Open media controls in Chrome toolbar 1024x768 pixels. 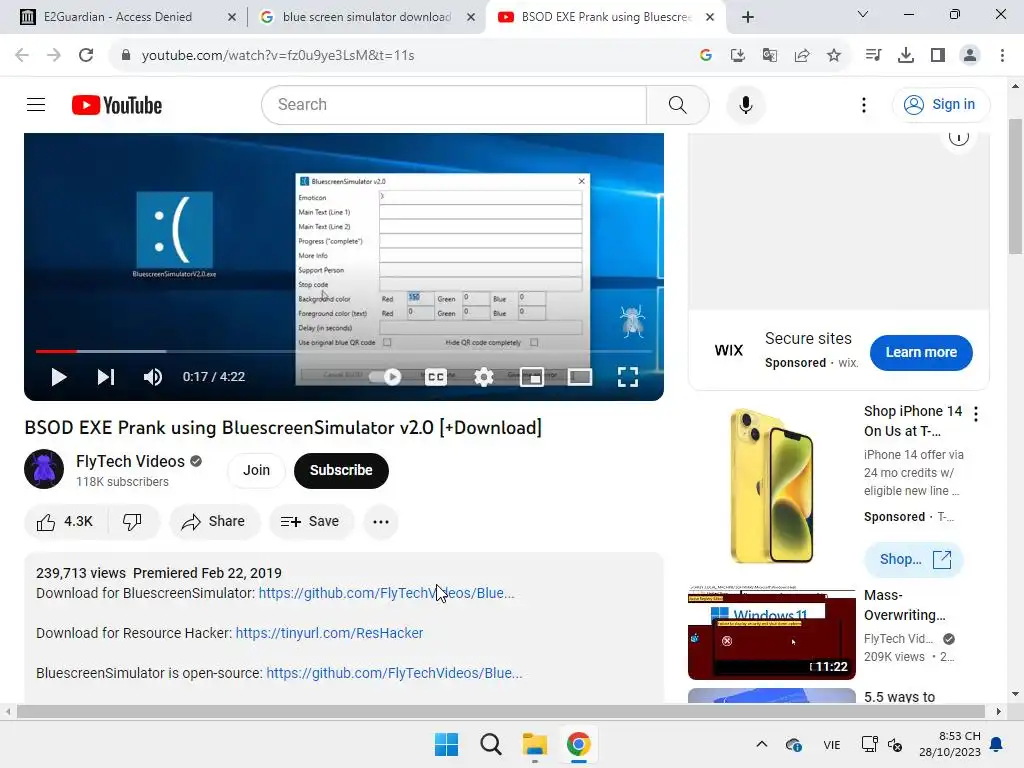coord(873,56)
